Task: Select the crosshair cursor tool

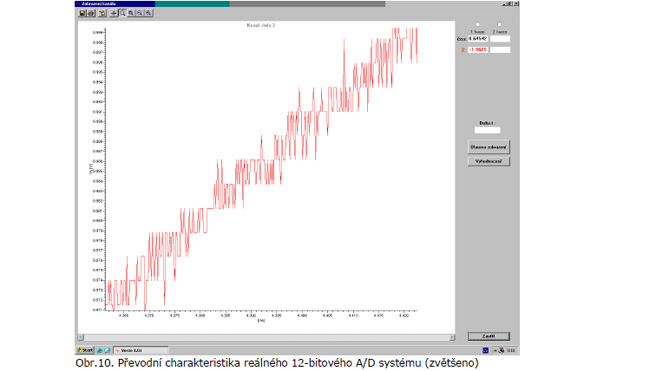Action: pyautogui.click(x=114, y=14)
